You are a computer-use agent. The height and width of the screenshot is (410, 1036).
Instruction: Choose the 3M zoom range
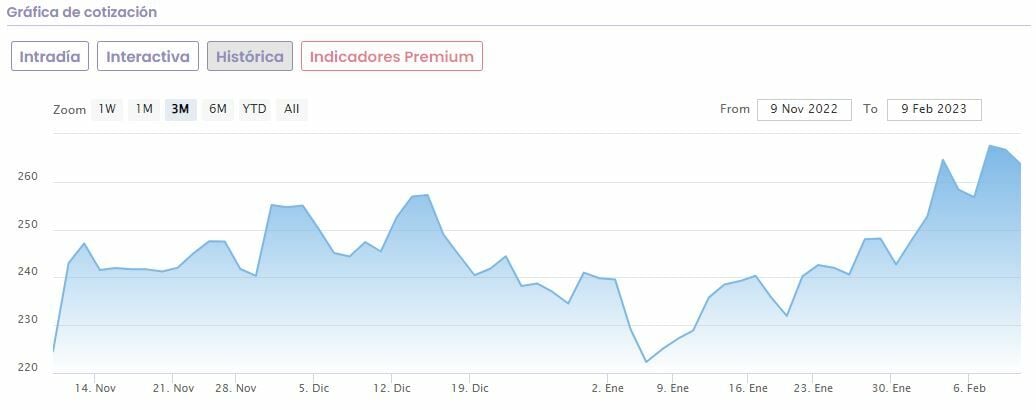181,109
